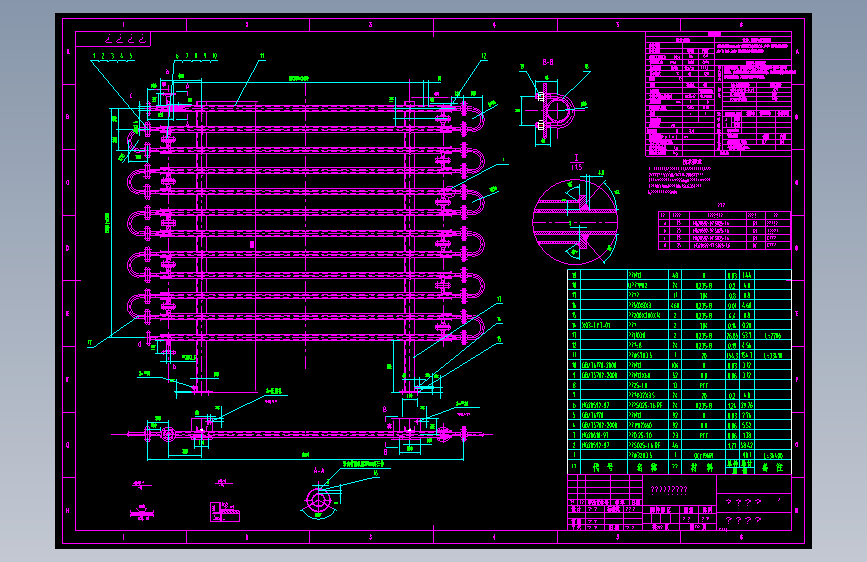Click zone number 6 on the bottom border
The image size is (867, 562).
(741, 537)
